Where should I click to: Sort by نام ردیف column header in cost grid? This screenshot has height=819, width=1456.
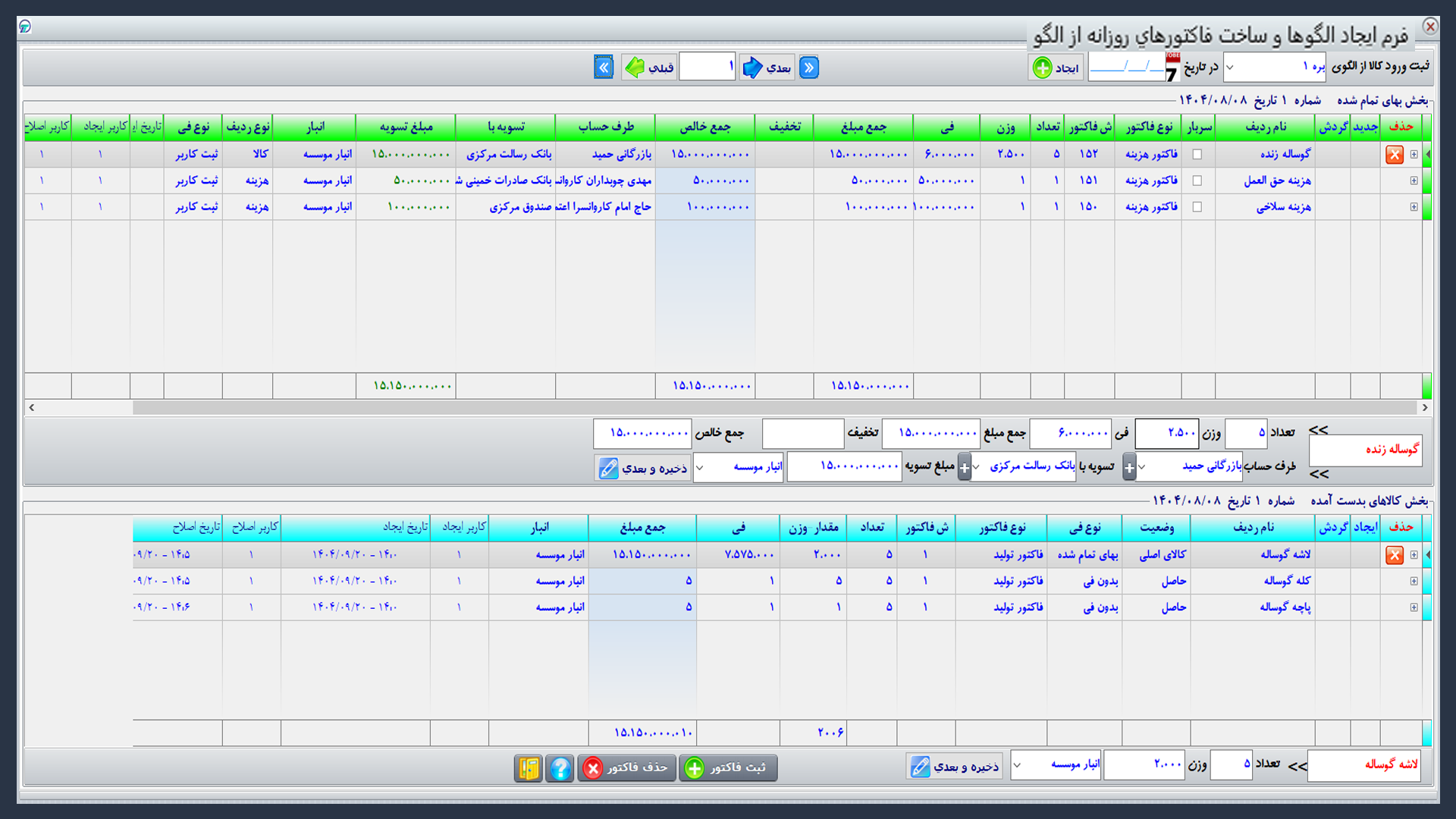[x=1265, y=127]
